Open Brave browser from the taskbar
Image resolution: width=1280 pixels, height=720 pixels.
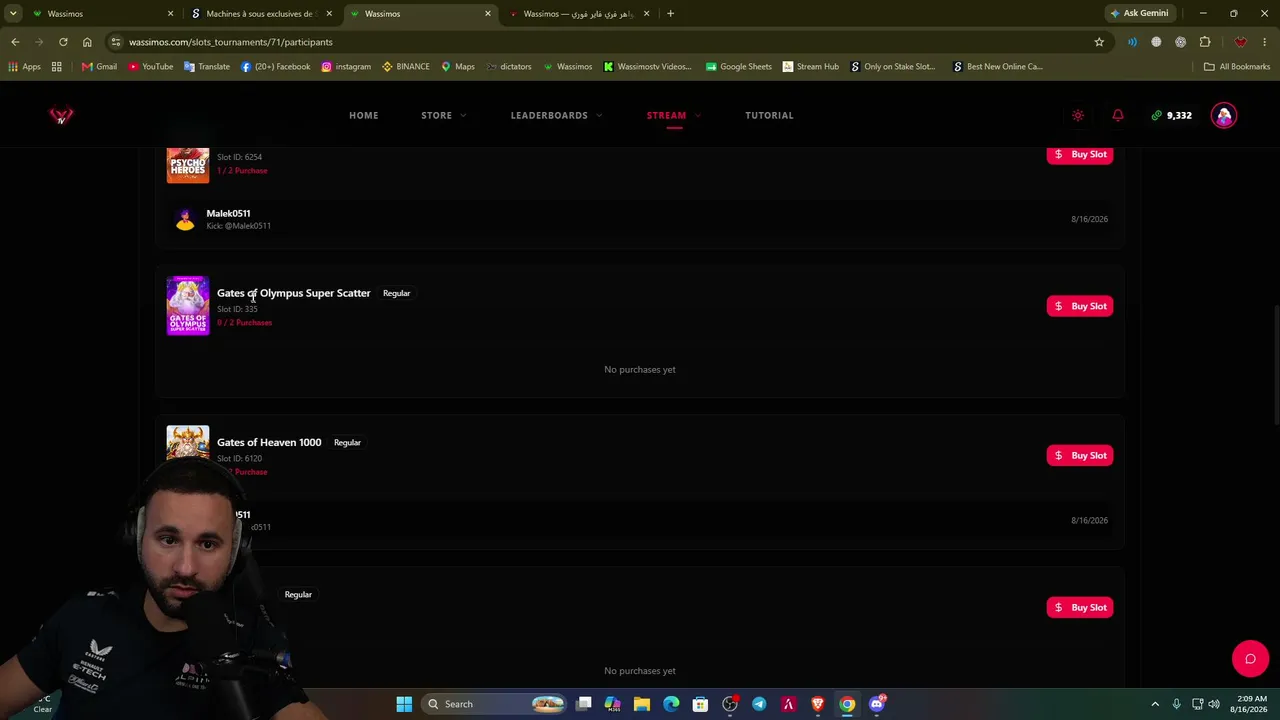pos(818,704)
